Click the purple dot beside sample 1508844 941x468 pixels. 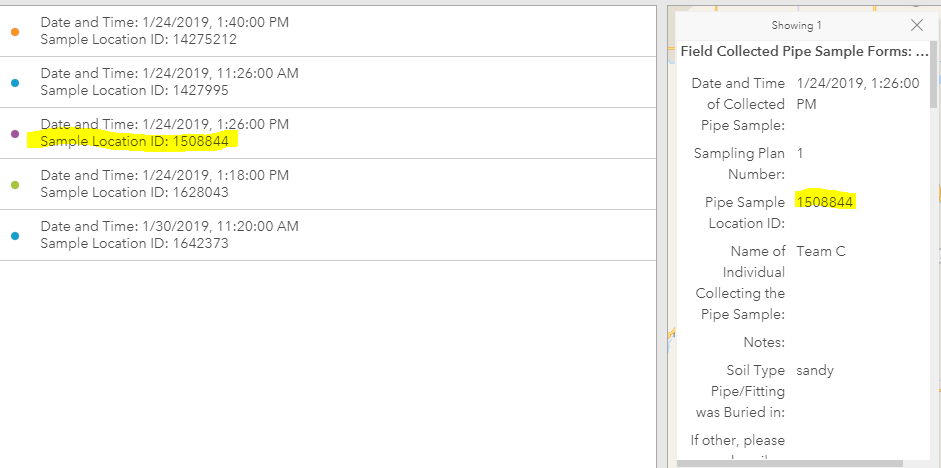point(15,133)
